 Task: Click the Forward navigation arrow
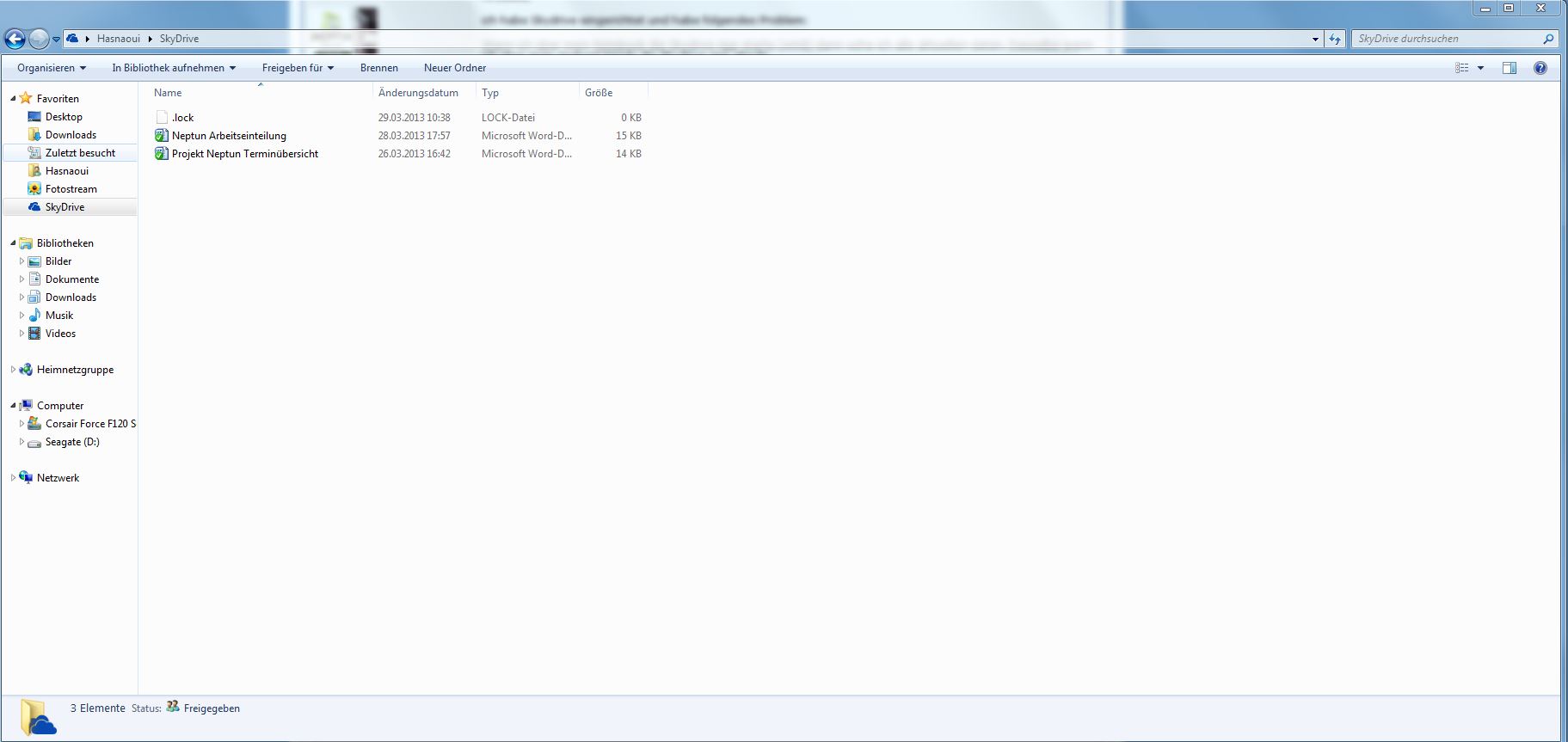[x=39, y=39]
